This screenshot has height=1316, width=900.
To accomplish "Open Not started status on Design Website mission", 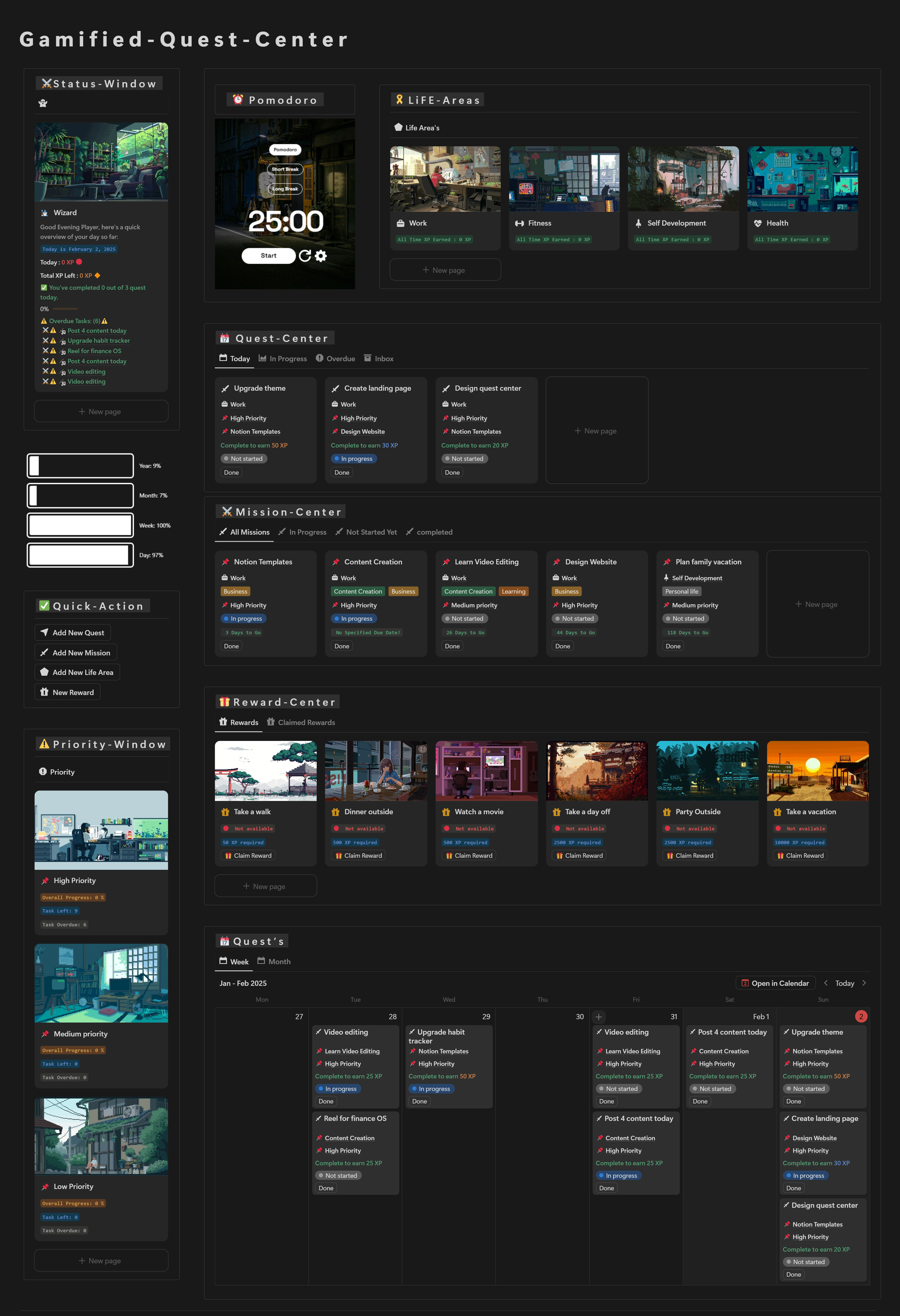I will coord(575,618).
